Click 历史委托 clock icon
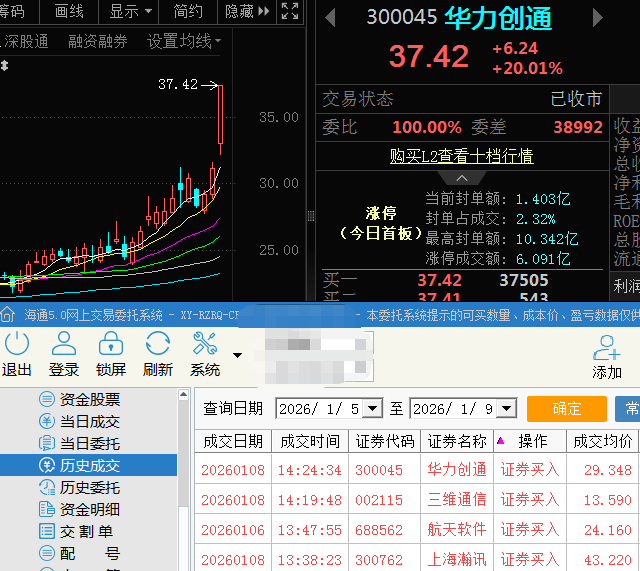Viewport: 640px width, 571px height. point(47,487)
